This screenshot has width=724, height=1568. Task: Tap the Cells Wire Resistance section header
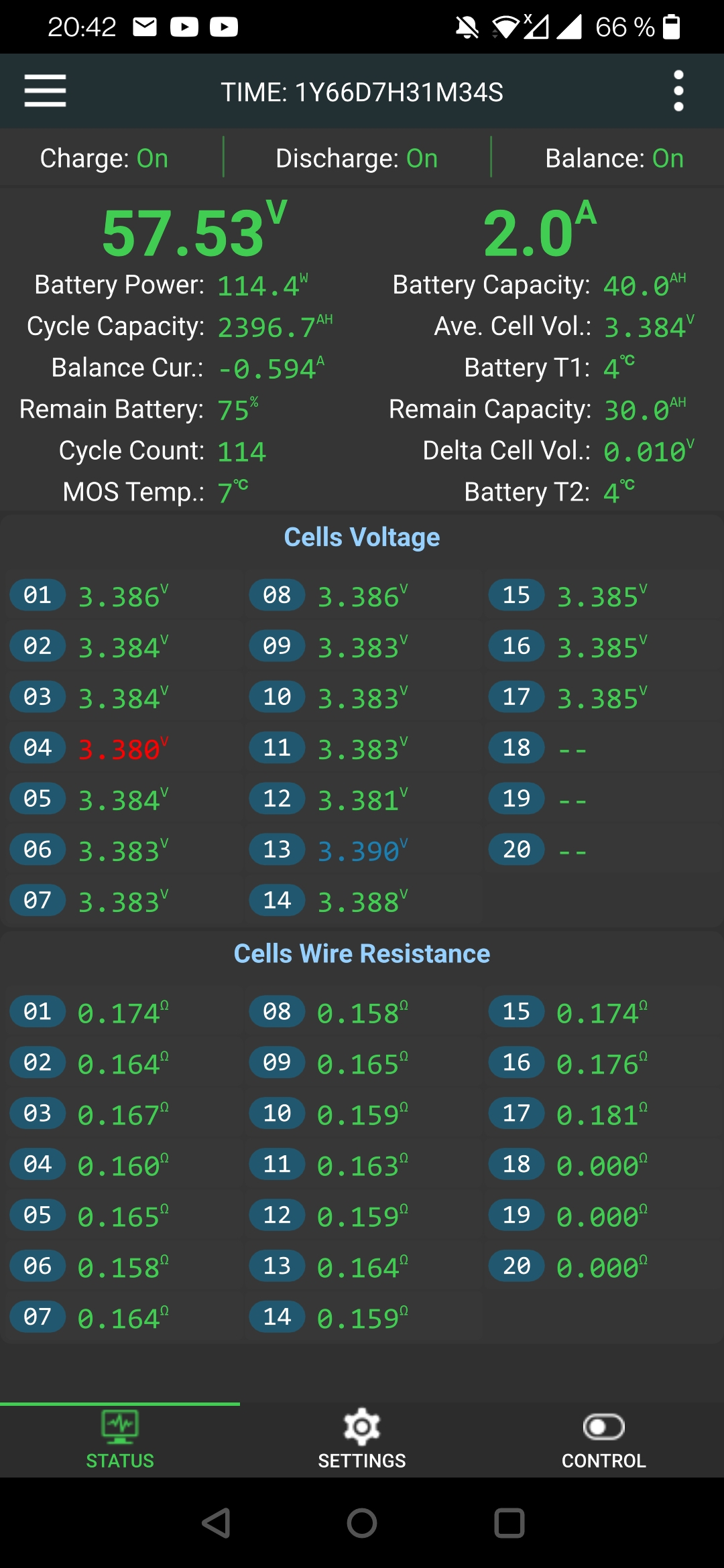click(362, 954)
